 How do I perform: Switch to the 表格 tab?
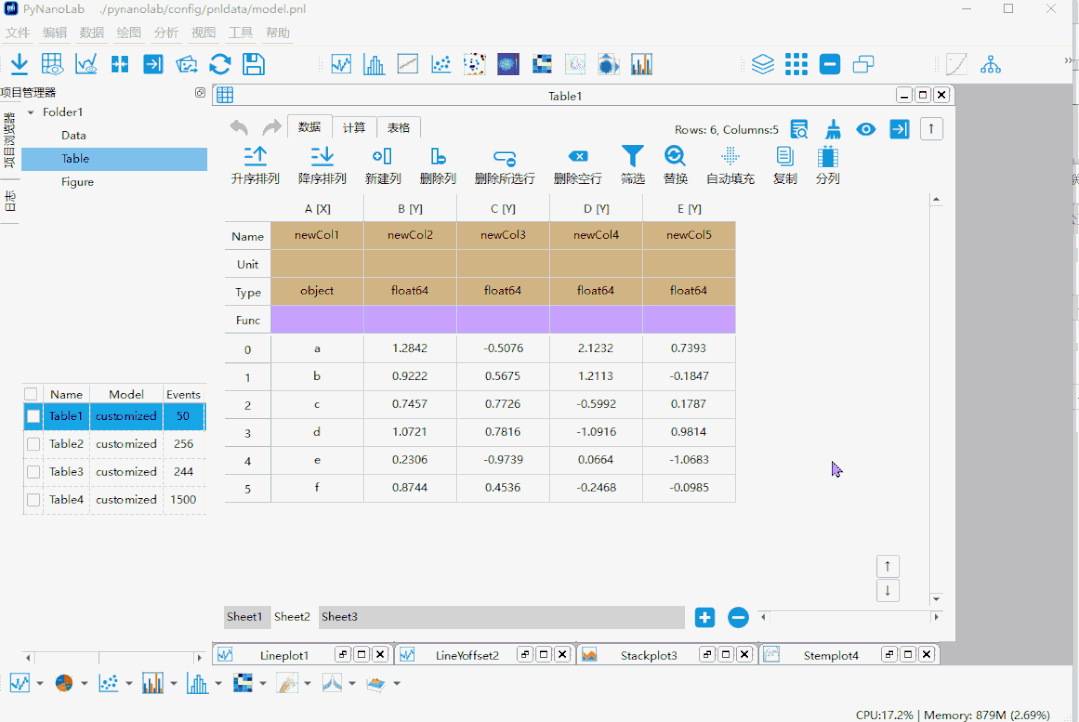(x=398, y=127)
